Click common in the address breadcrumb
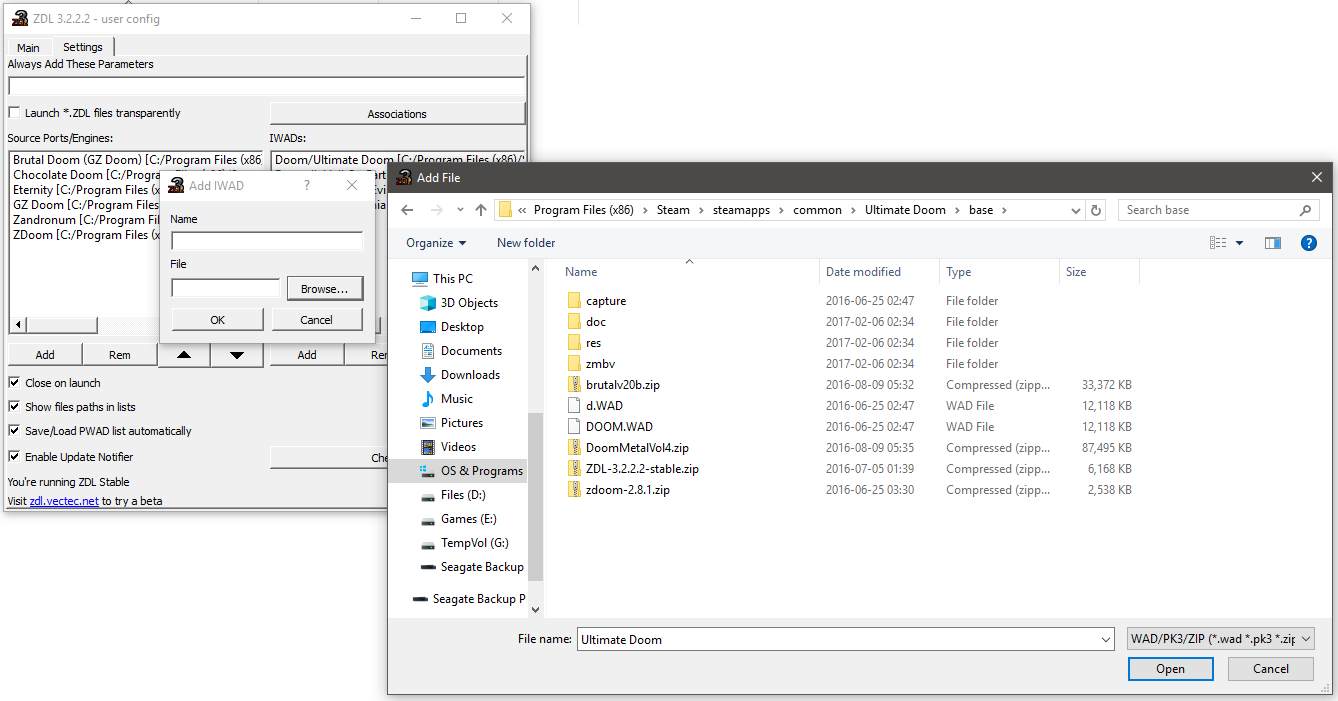 (x=818, y=210)
